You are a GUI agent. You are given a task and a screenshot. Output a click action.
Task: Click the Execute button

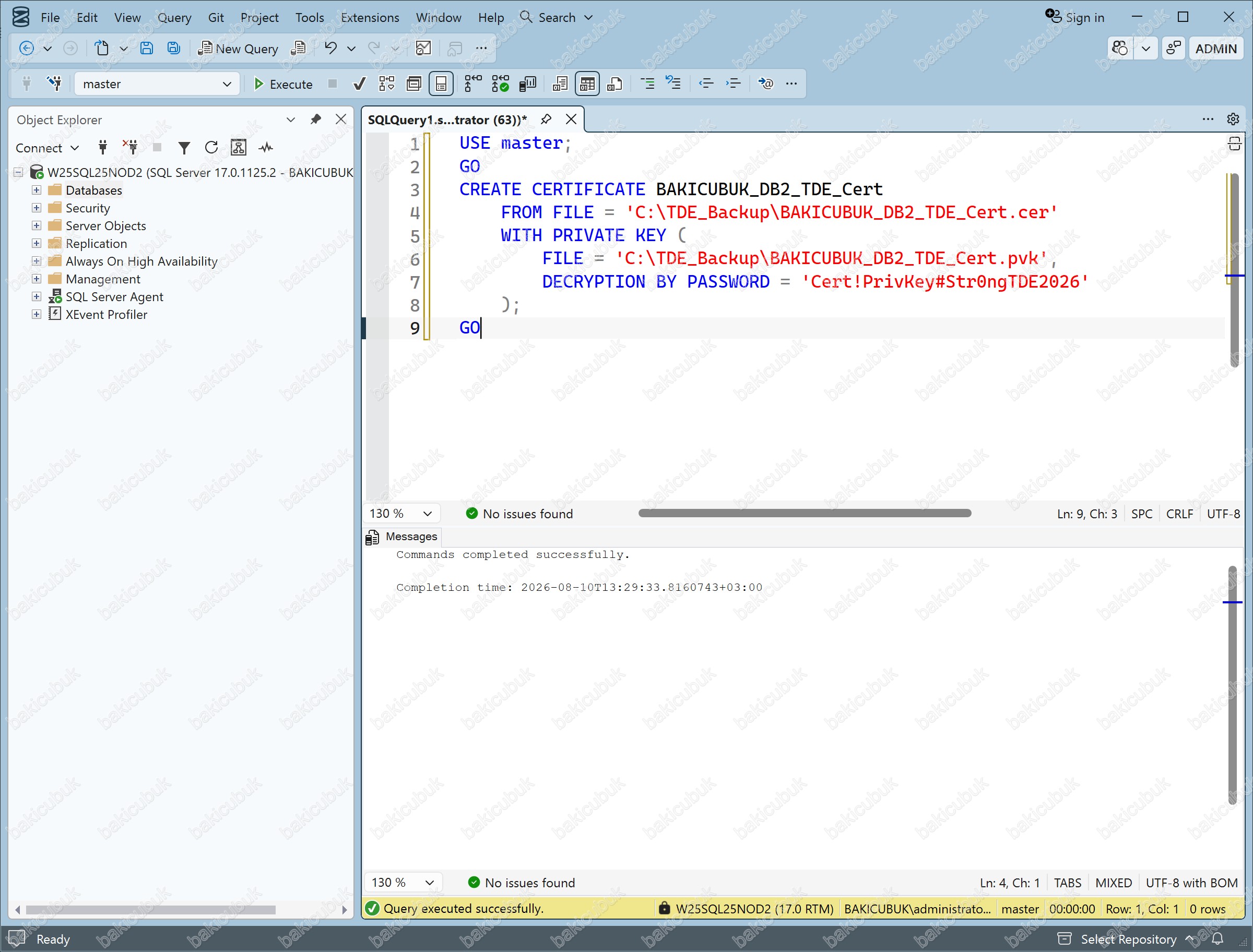(x=282, y=84)
